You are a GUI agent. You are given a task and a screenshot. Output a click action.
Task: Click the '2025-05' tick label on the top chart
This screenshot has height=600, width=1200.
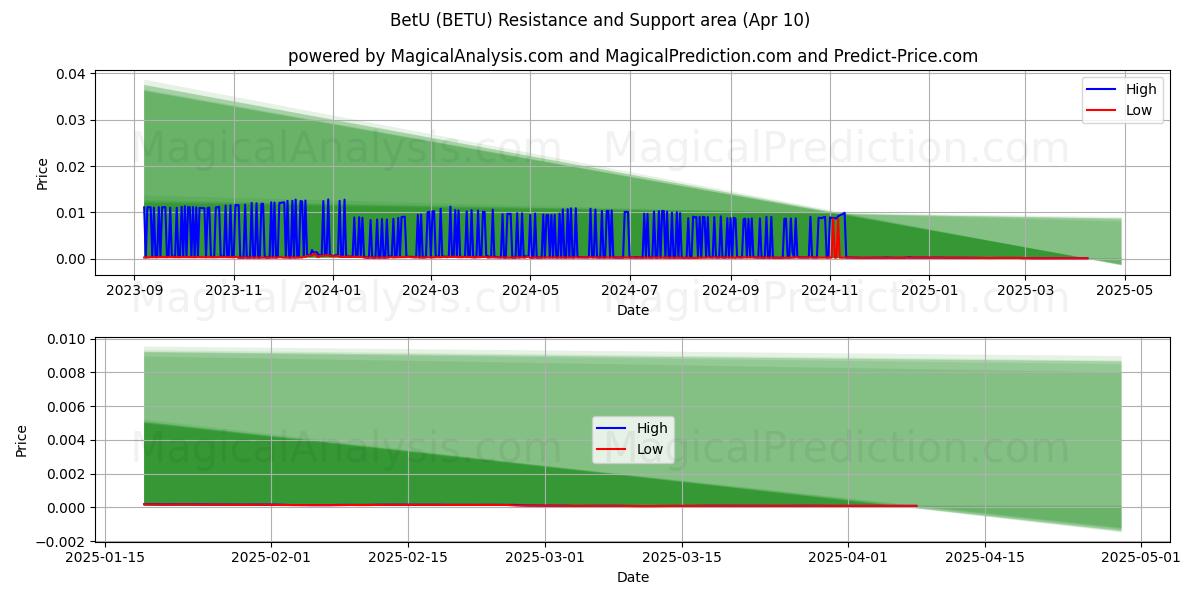click(1125, 290)
